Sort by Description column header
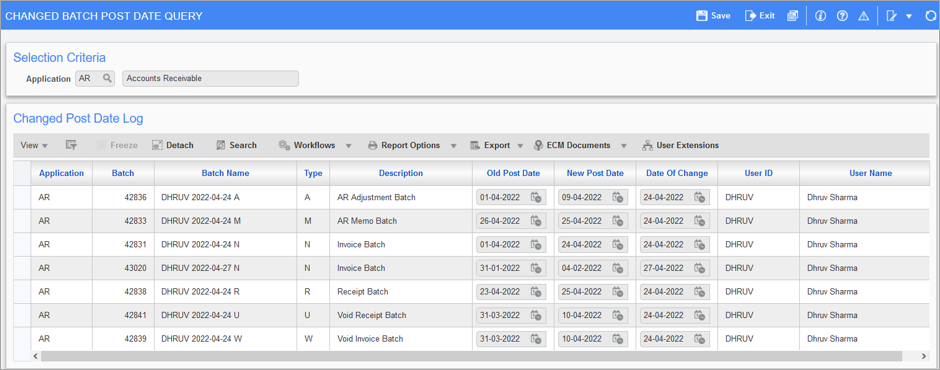The image size is (940, 370). click(400, 173)
